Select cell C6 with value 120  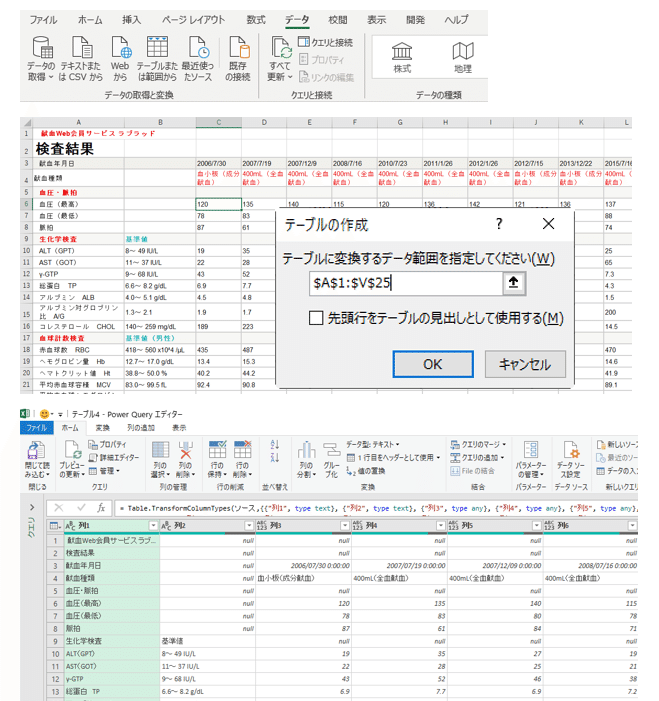pyautogui.click(x=219, y=204)
